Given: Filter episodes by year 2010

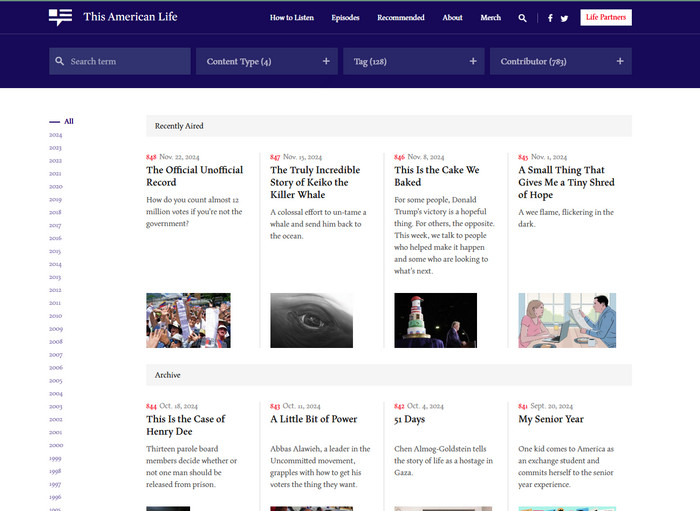Looking at the screenshot, I should (55, 316).
